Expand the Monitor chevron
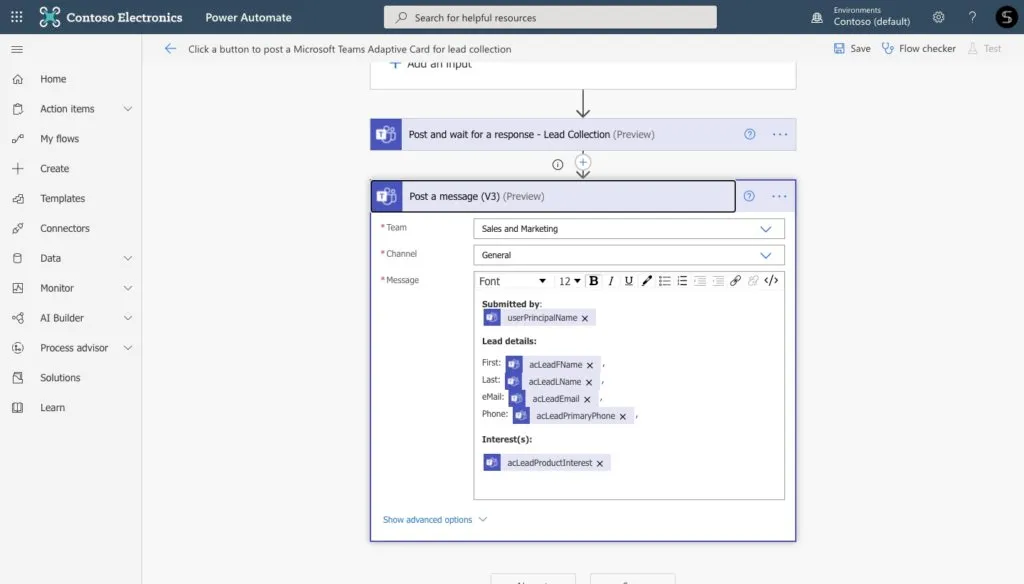1024x584 pixels. pos(128,288)
